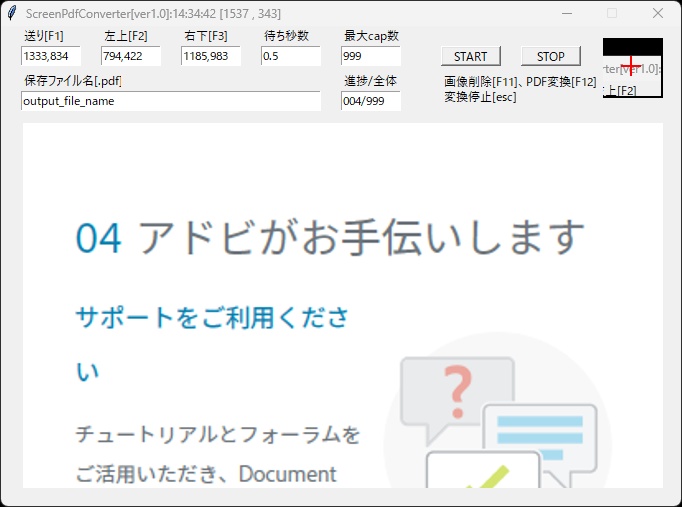682x507 pixels.
Task: Click the question mark speech bubble illustration
Action: pyautogui.click(x=456, y=390)
